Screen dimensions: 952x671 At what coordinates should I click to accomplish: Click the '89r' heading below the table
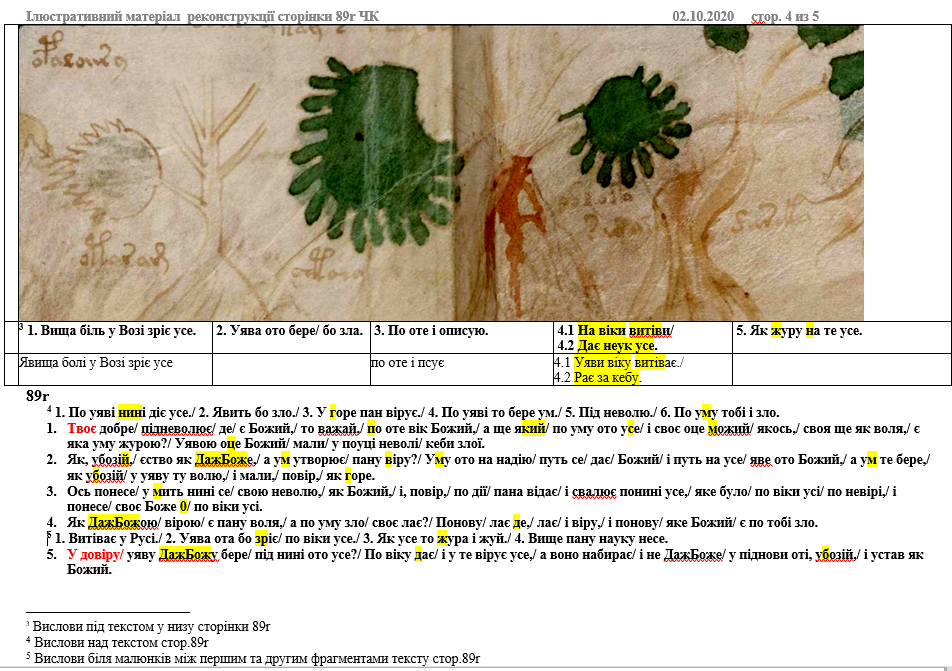pos(38,396)
